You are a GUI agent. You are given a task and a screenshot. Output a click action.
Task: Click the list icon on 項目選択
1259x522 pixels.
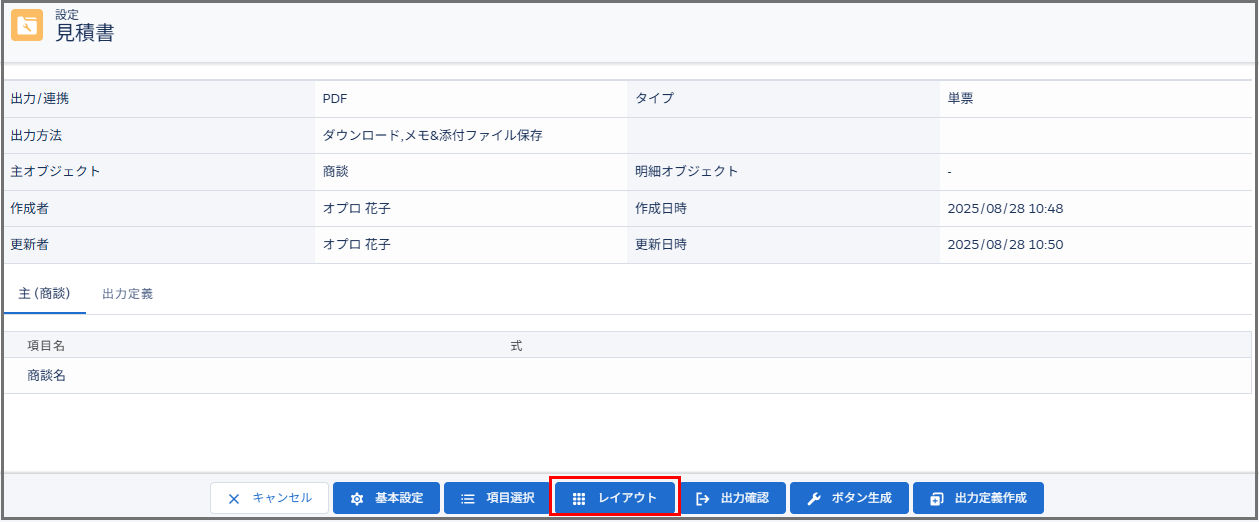click(x=467, y=498)
